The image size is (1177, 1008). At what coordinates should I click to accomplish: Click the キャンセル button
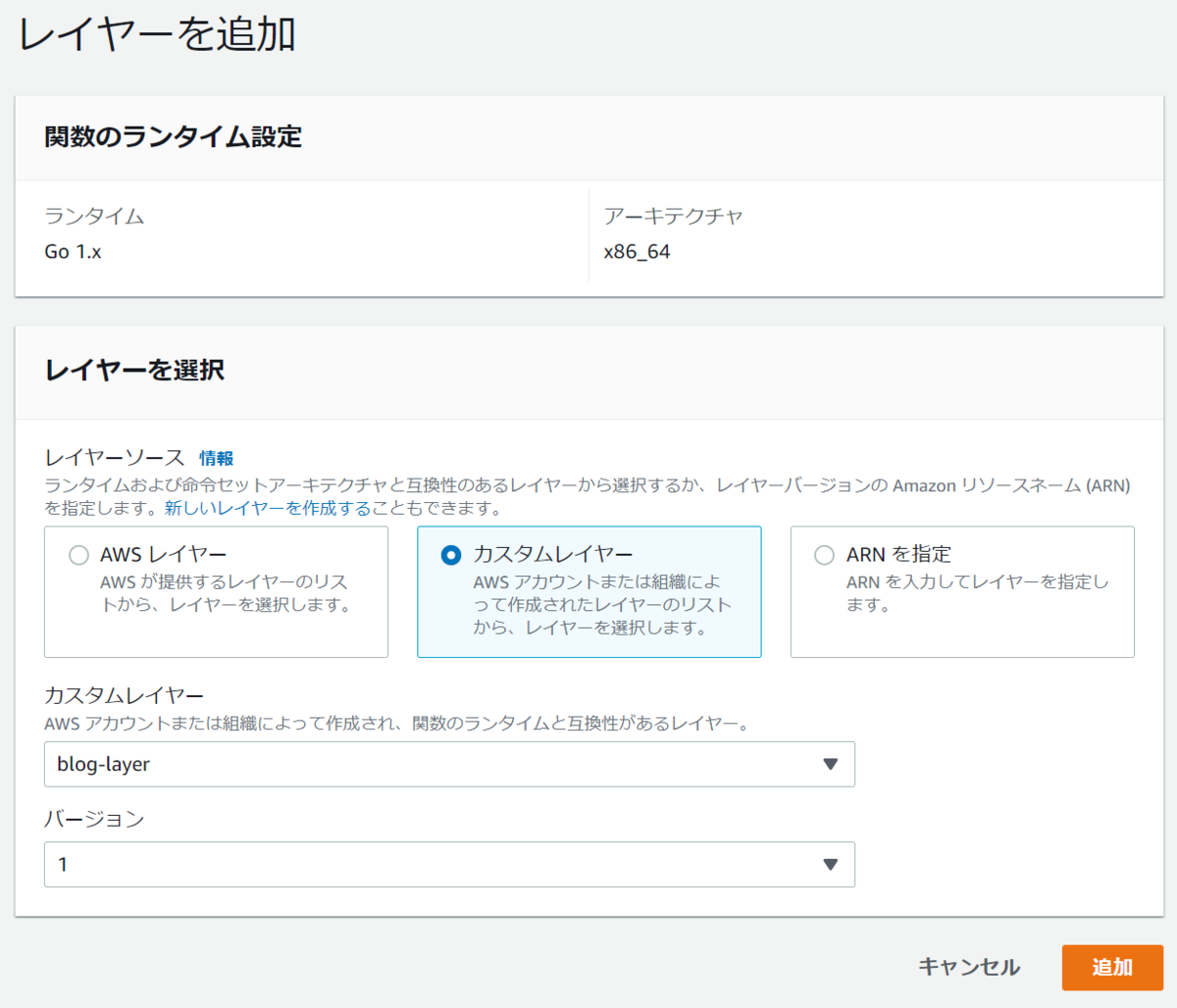pos(969,967)
